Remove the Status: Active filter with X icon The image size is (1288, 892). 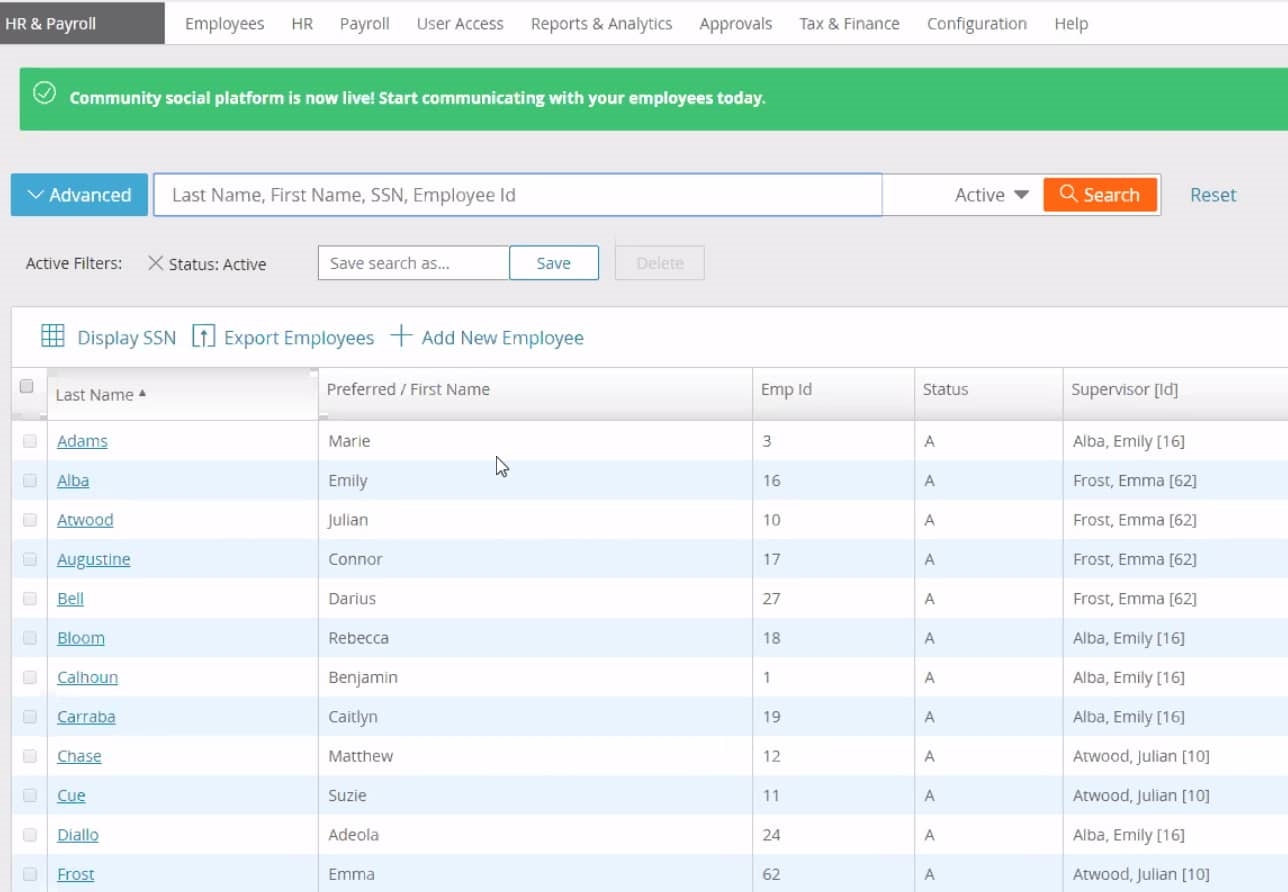pyautogui.click(x=155, y=263)
